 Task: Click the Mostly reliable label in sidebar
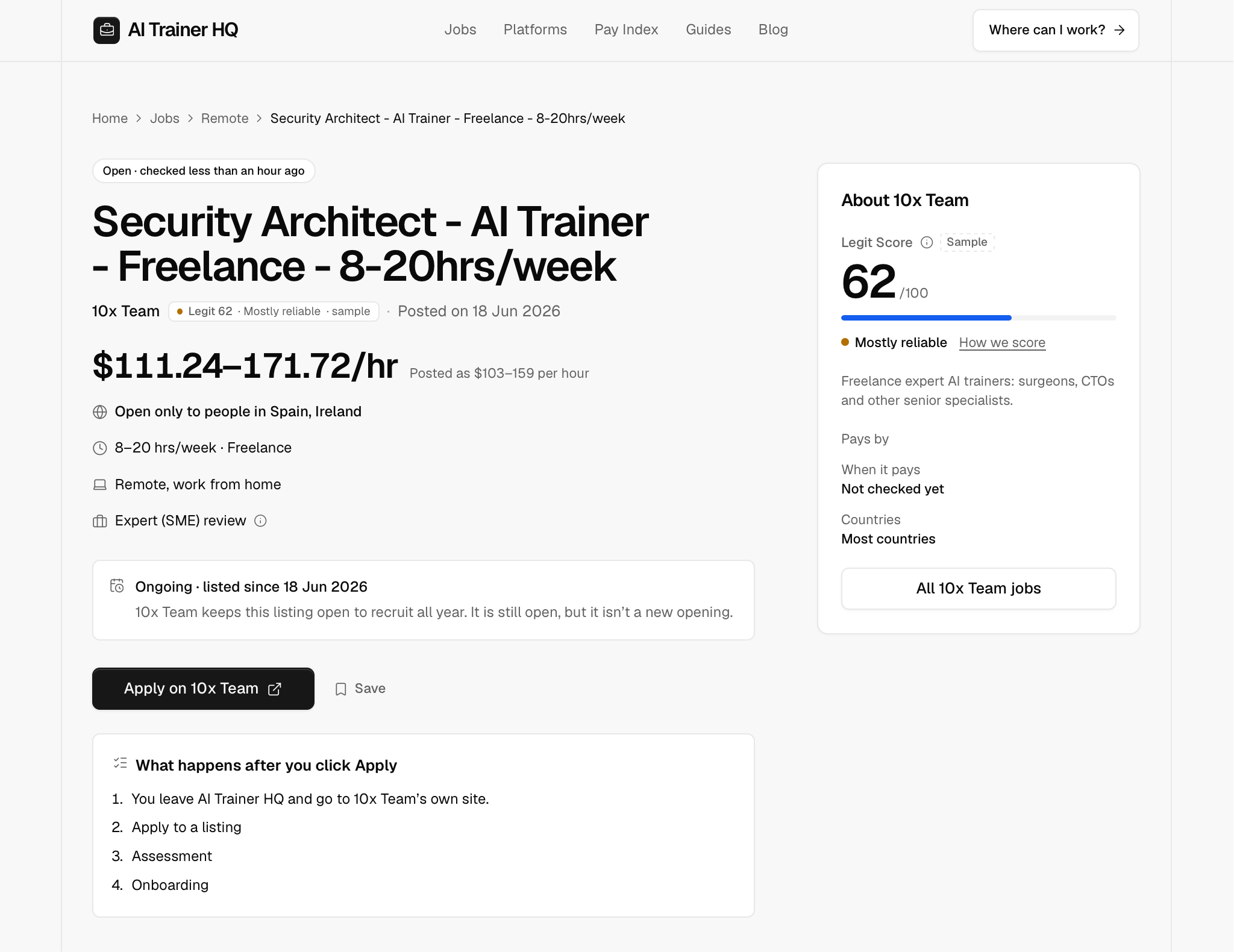tap(901, 343)
